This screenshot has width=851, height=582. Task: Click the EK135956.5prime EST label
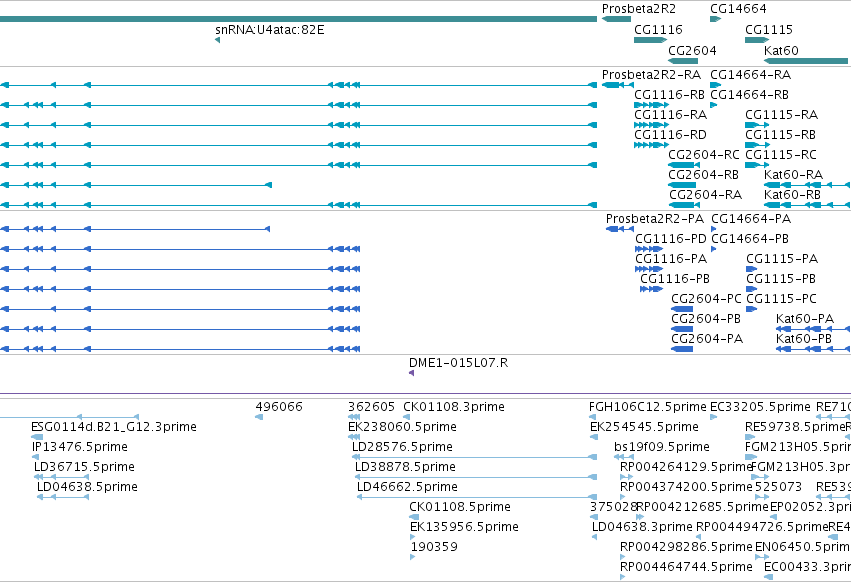(464, 528)
